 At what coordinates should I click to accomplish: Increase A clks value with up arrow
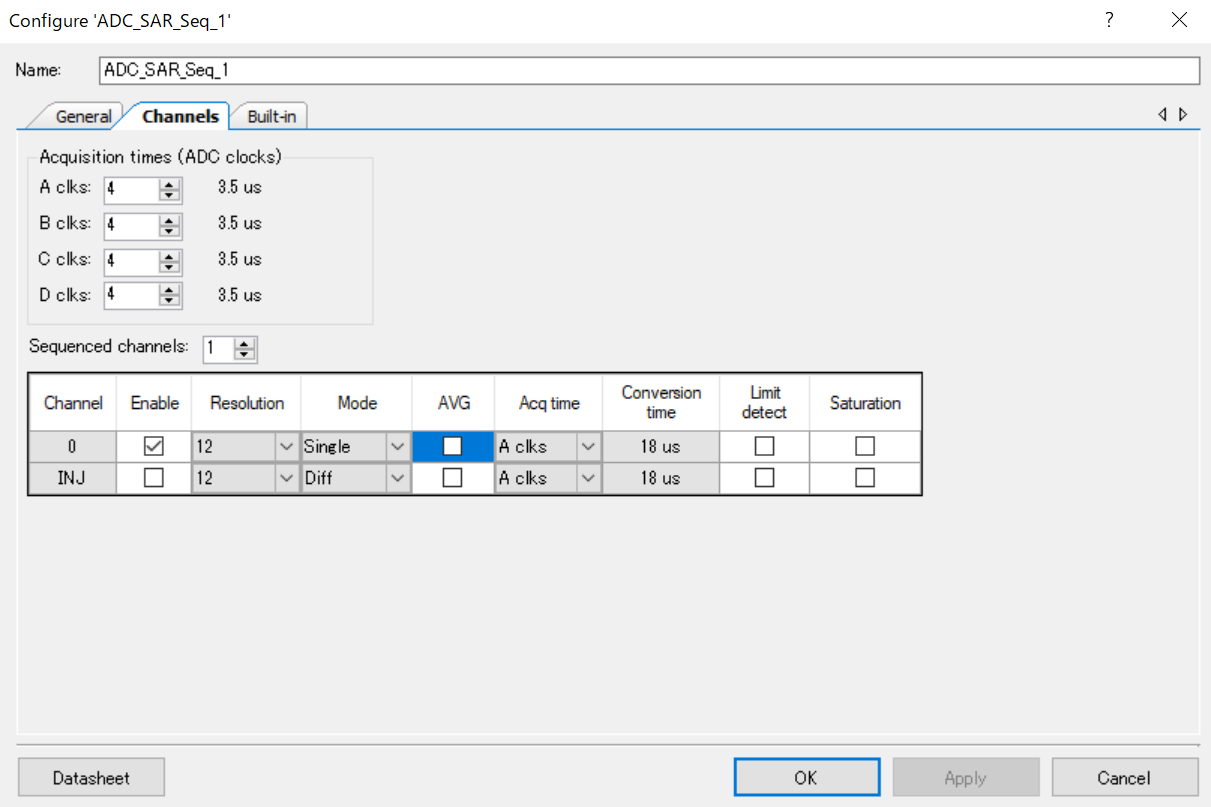pyautogui.click(x=170, y=183)
